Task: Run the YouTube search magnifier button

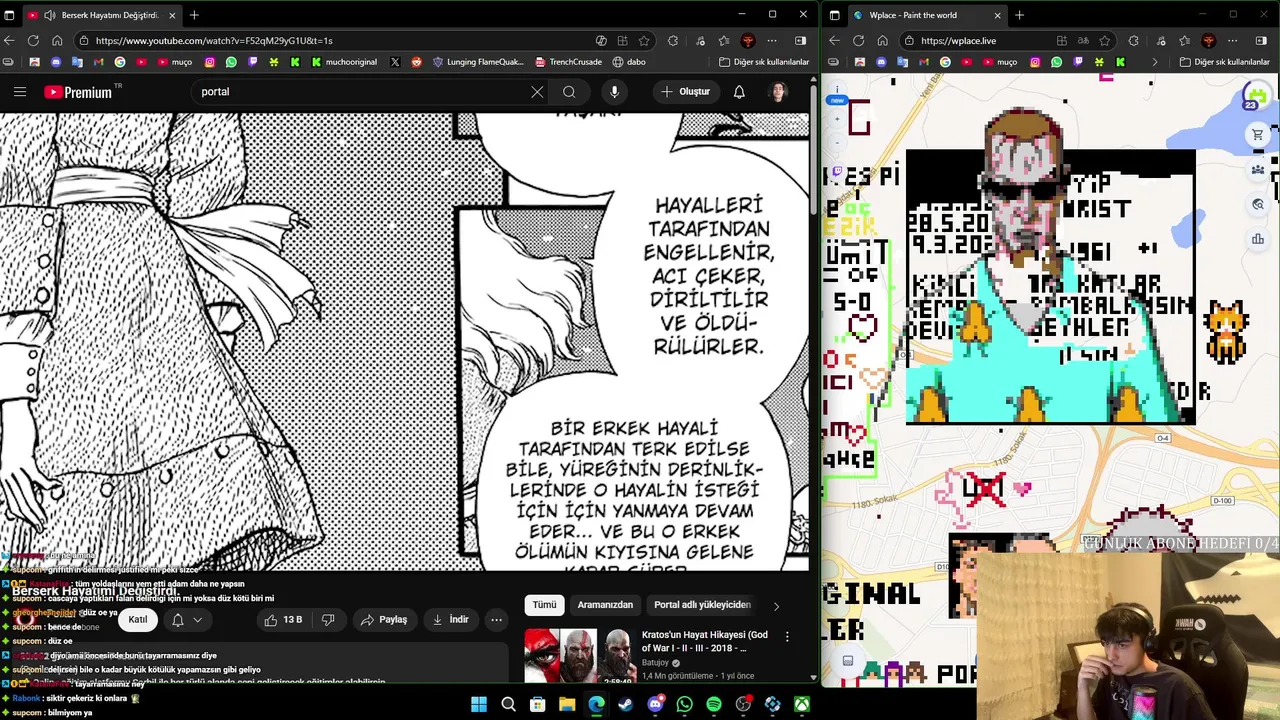Action: tap(569, 92)
